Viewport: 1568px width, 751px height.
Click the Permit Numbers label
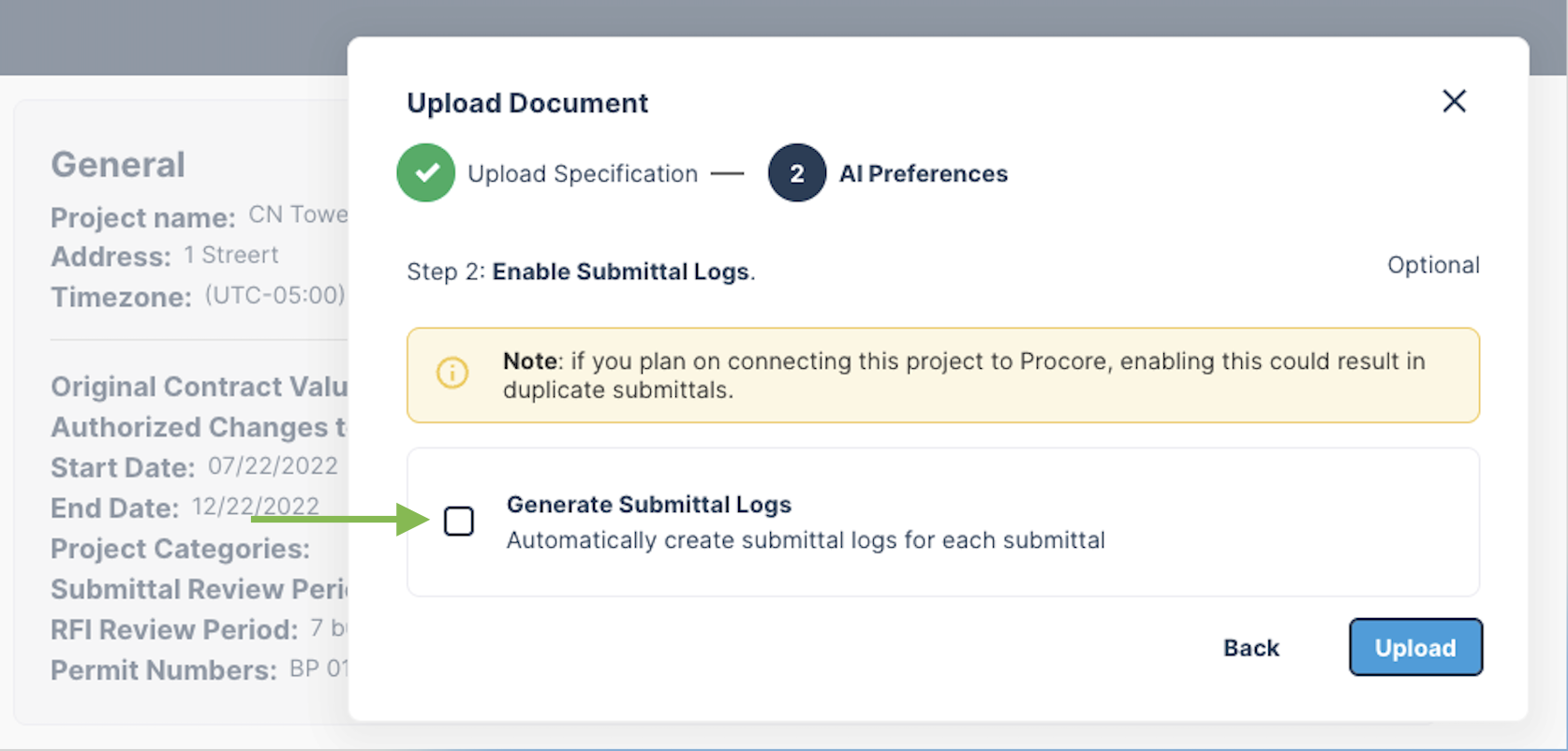(x=164, y=670)
